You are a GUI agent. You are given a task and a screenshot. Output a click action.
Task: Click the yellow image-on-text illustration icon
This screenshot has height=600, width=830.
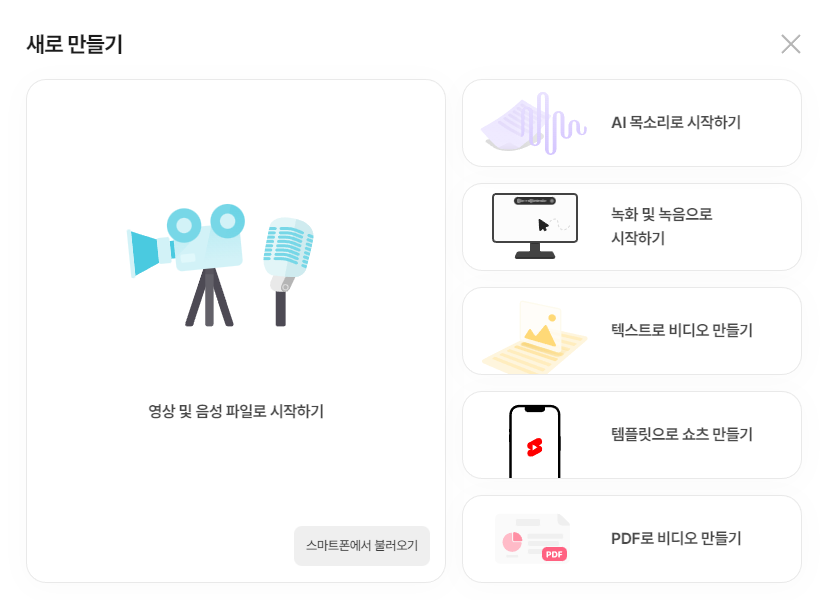(535, 337)
